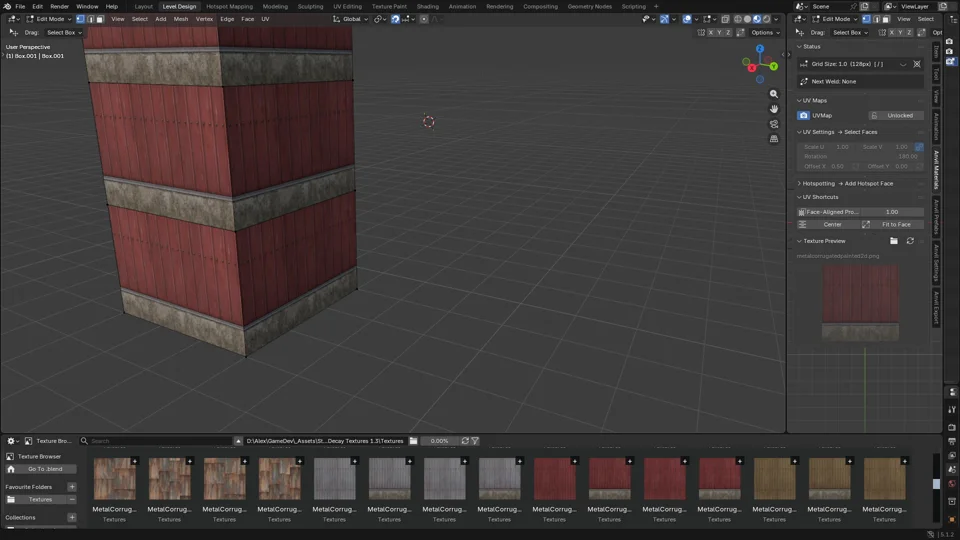The height and width of the screenshot is (540, 960).
Task: Open the Textures favourite folder
Action: (x=35, y=500)
